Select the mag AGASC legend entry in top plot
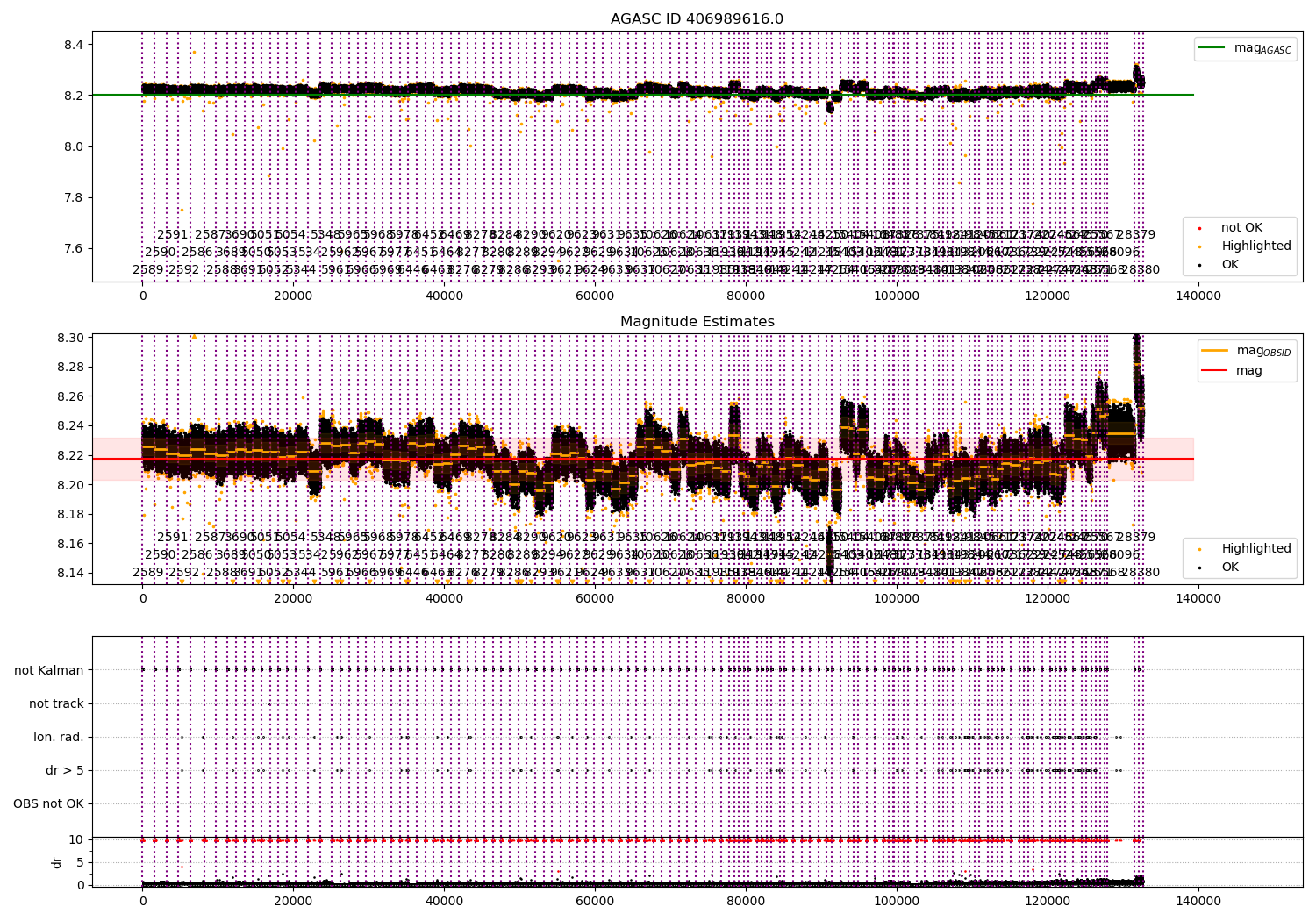Image resolution: width=1316 pixels, height=921 pixels. click(1244, 48)
